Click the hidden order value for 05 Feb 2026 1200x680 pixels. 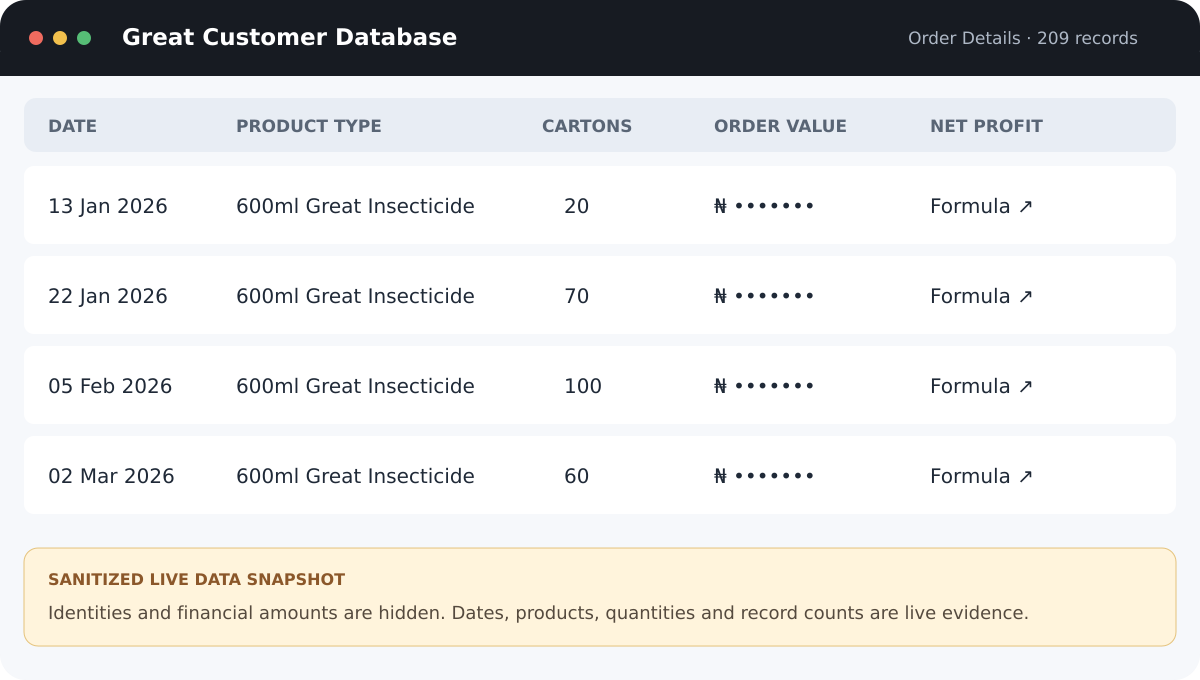[x=764, y=386]
